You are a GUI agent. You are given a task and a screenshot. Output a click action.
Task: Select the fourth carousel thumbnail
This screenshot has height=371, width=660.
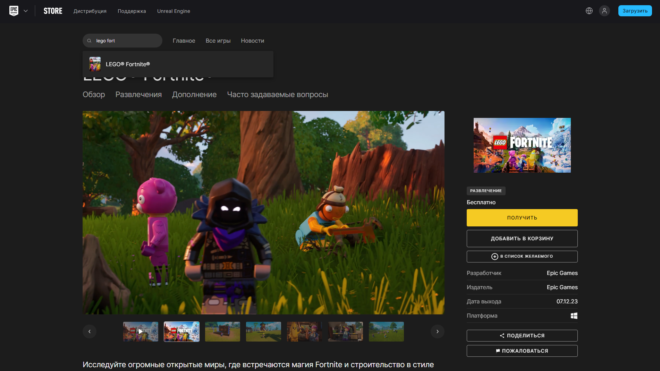coord(263,331)
